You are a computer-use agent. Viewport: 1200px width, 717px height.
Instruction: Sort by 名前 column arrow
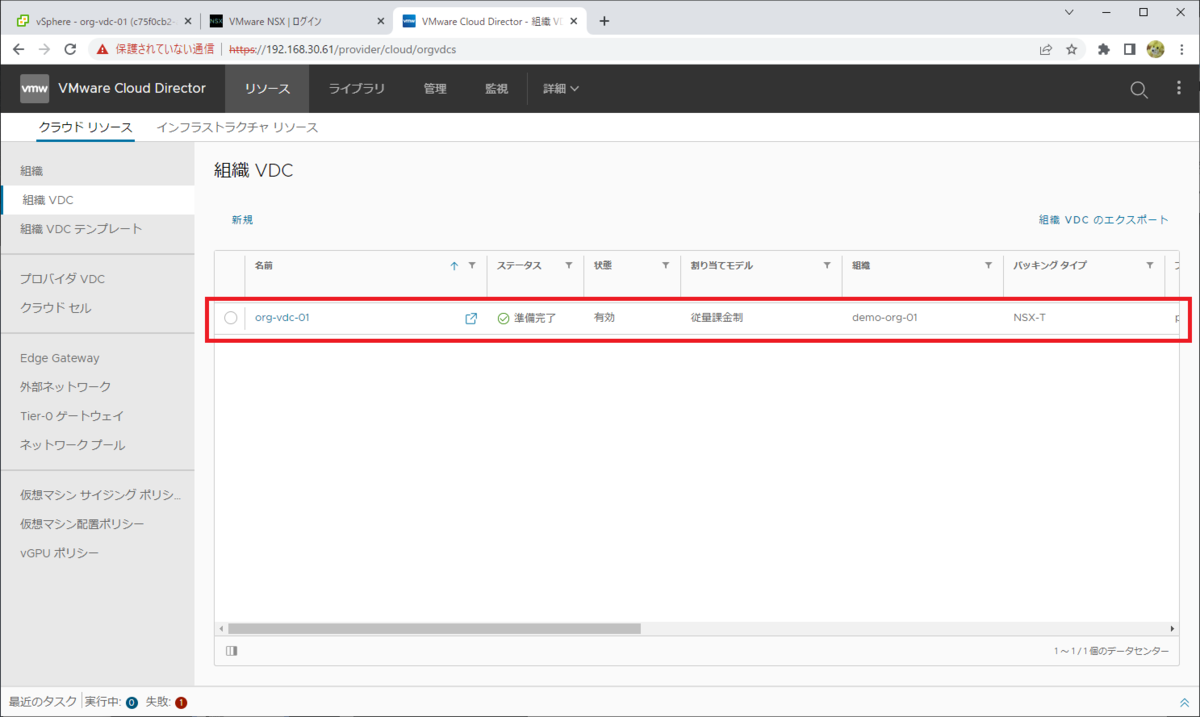click(454, 266)
